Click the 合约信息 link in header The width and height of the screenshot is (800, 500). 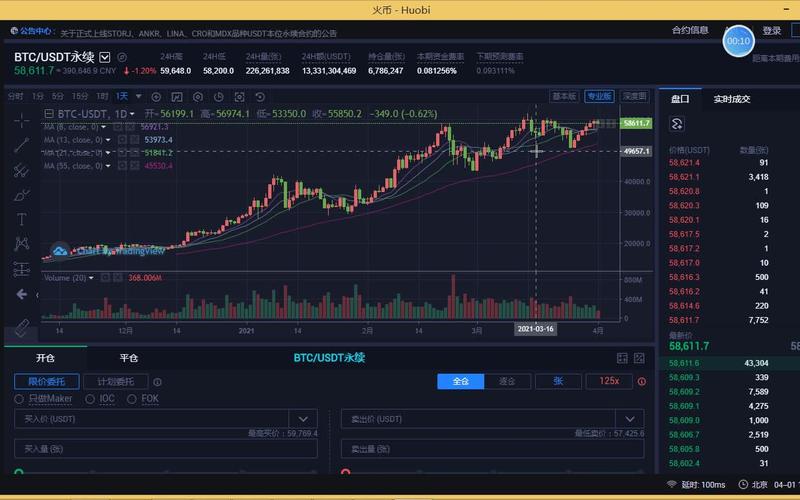690,30
